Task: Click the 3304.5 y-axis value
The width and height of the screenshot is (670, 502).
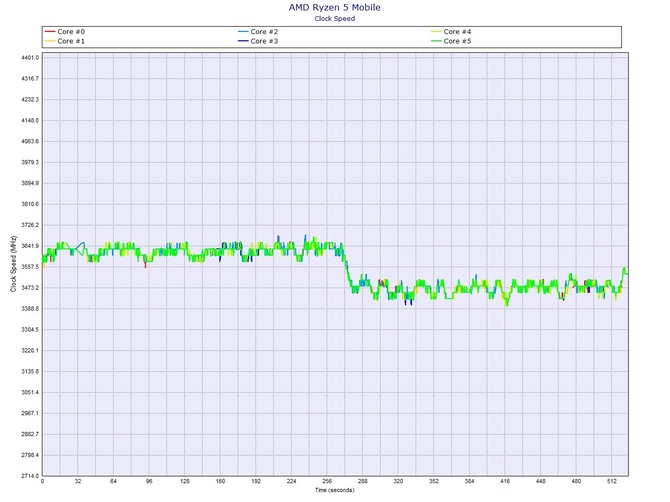Action: (x=30, y=330)
